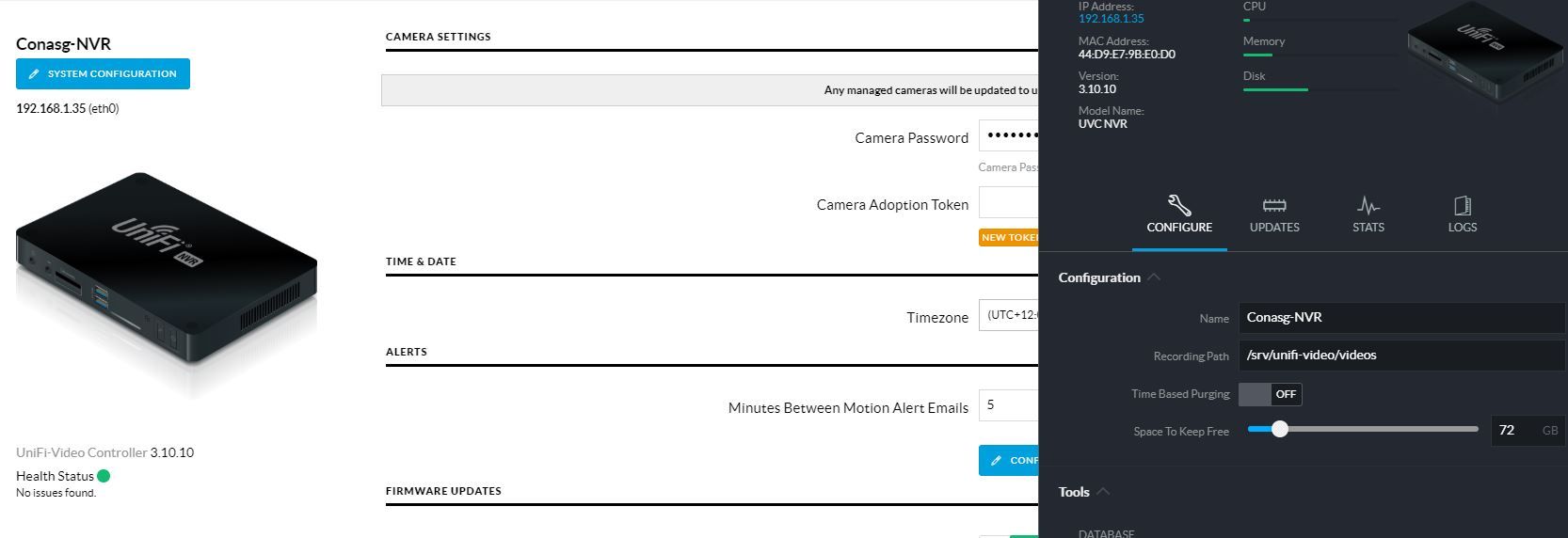Click the Space To Keep Free GB field

[1528, 430]
